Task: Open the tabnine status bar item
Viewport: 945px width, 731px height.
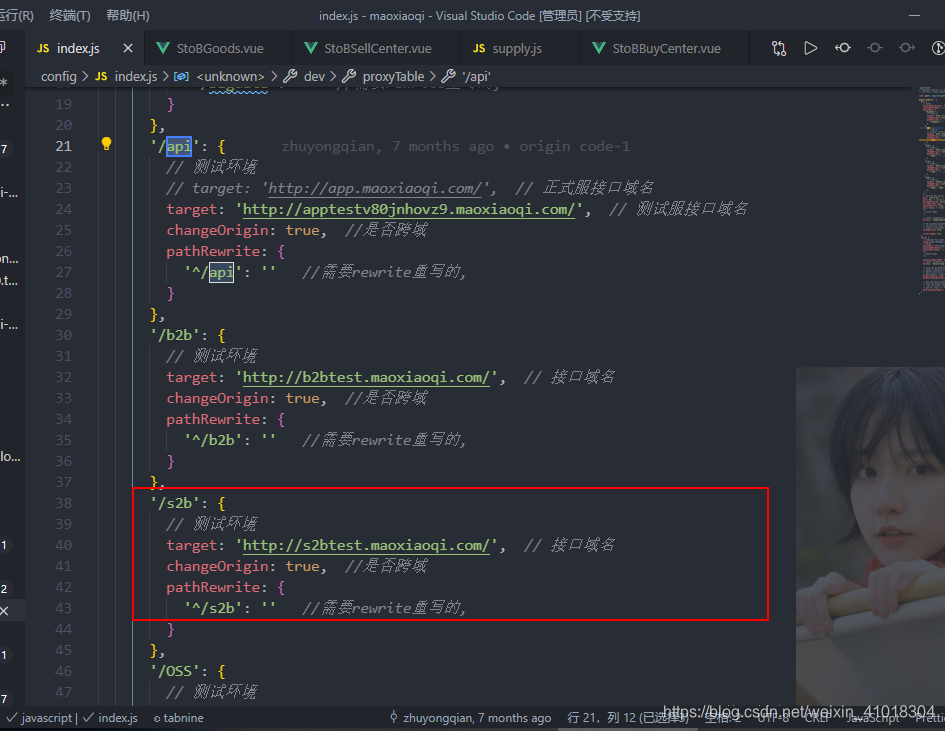Action: coord(178,718)
